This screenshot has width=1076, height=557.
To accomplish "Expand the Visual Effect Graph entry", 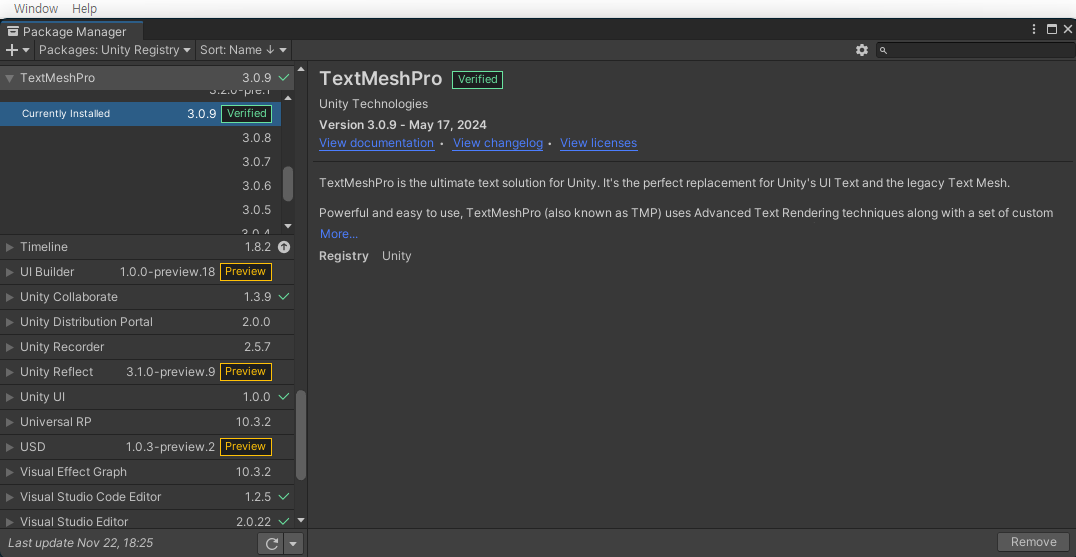I will click(10, 472).
